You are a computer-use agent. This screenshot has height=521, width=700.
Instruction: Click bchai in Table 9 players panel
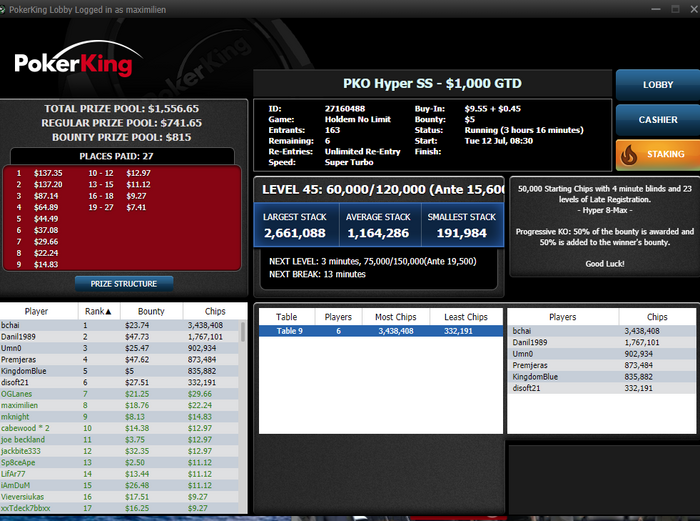(602, 331)
